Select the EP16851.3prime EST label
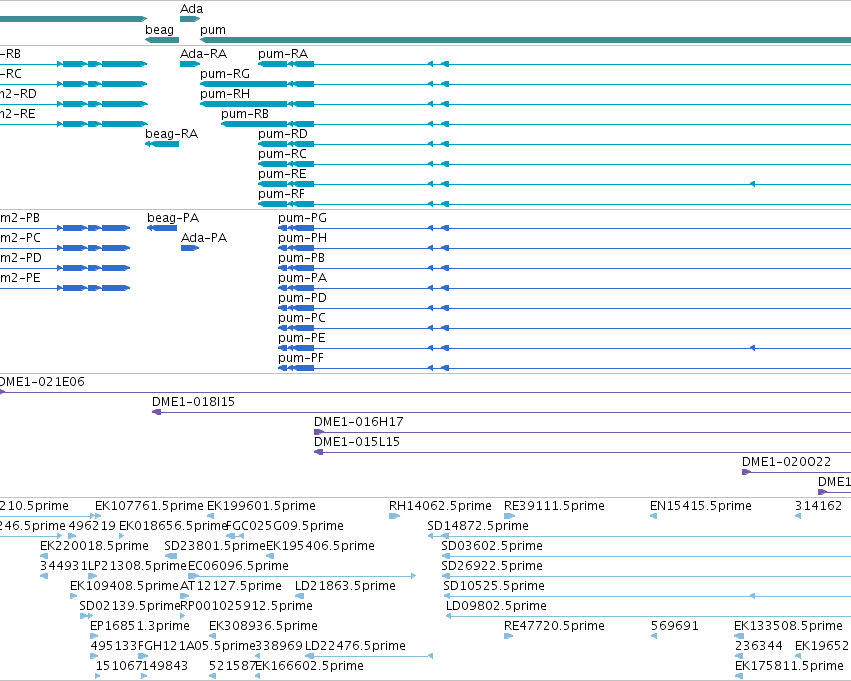 coord(140,627)
